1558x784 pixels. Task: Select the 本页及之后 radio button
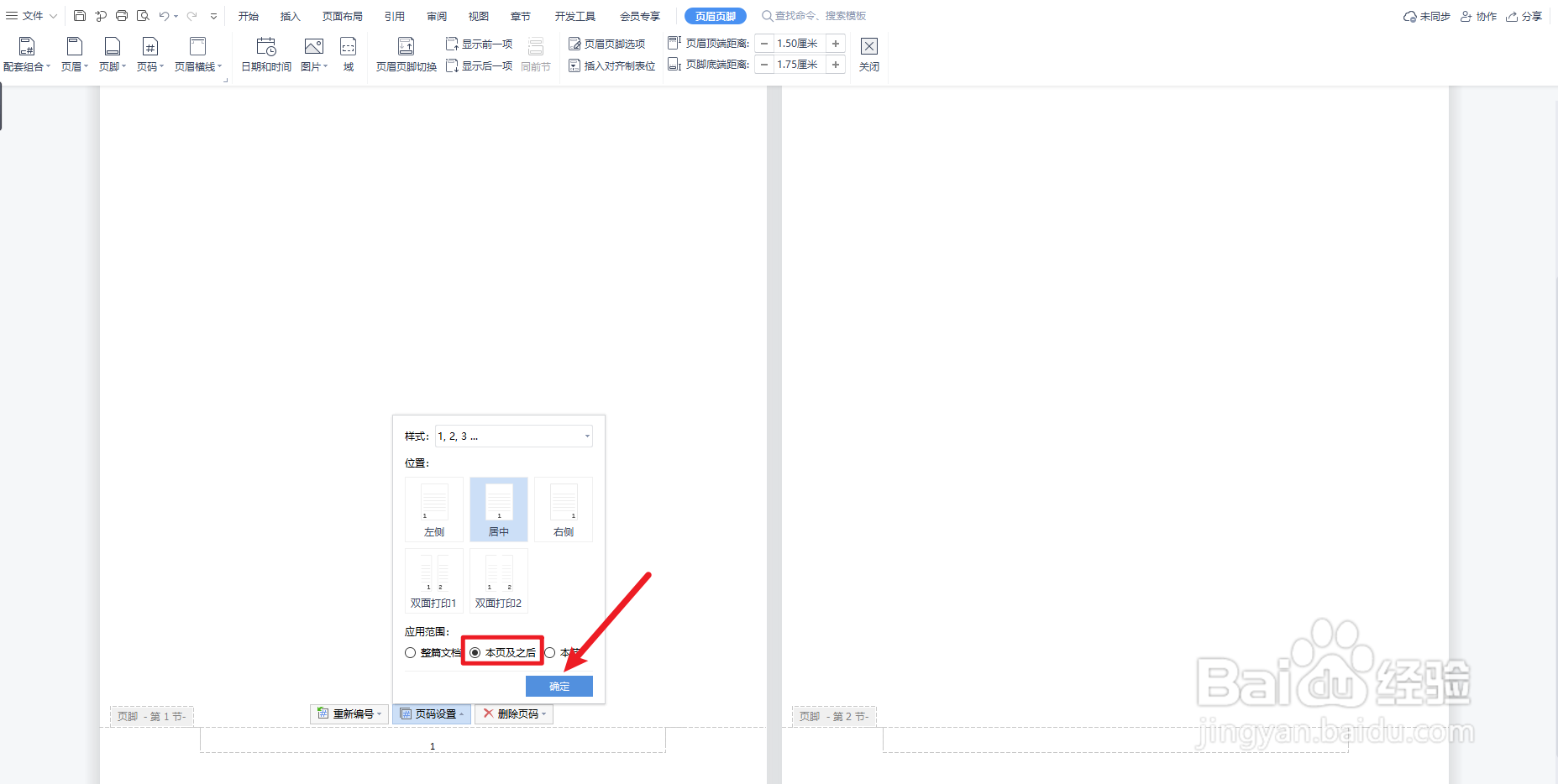click(x=475, y=653)
